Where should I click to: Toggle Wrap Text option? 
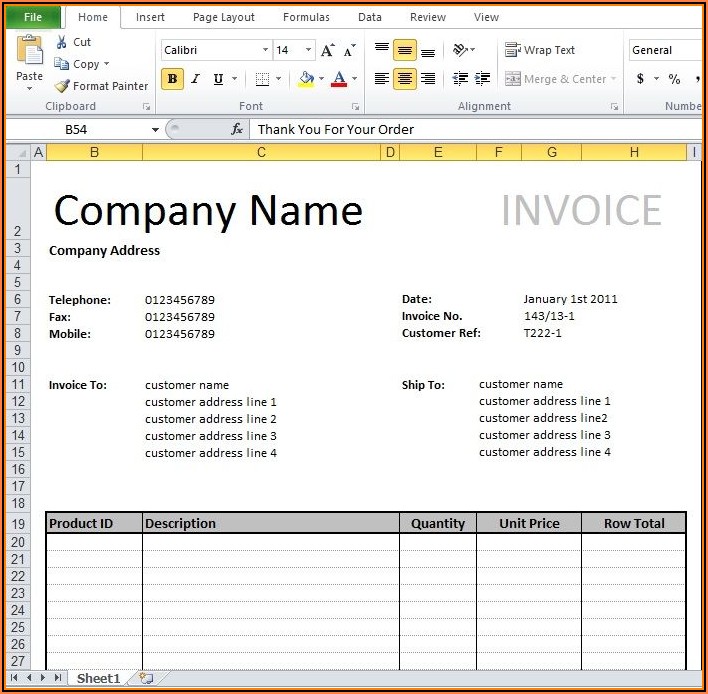point(540,50)
